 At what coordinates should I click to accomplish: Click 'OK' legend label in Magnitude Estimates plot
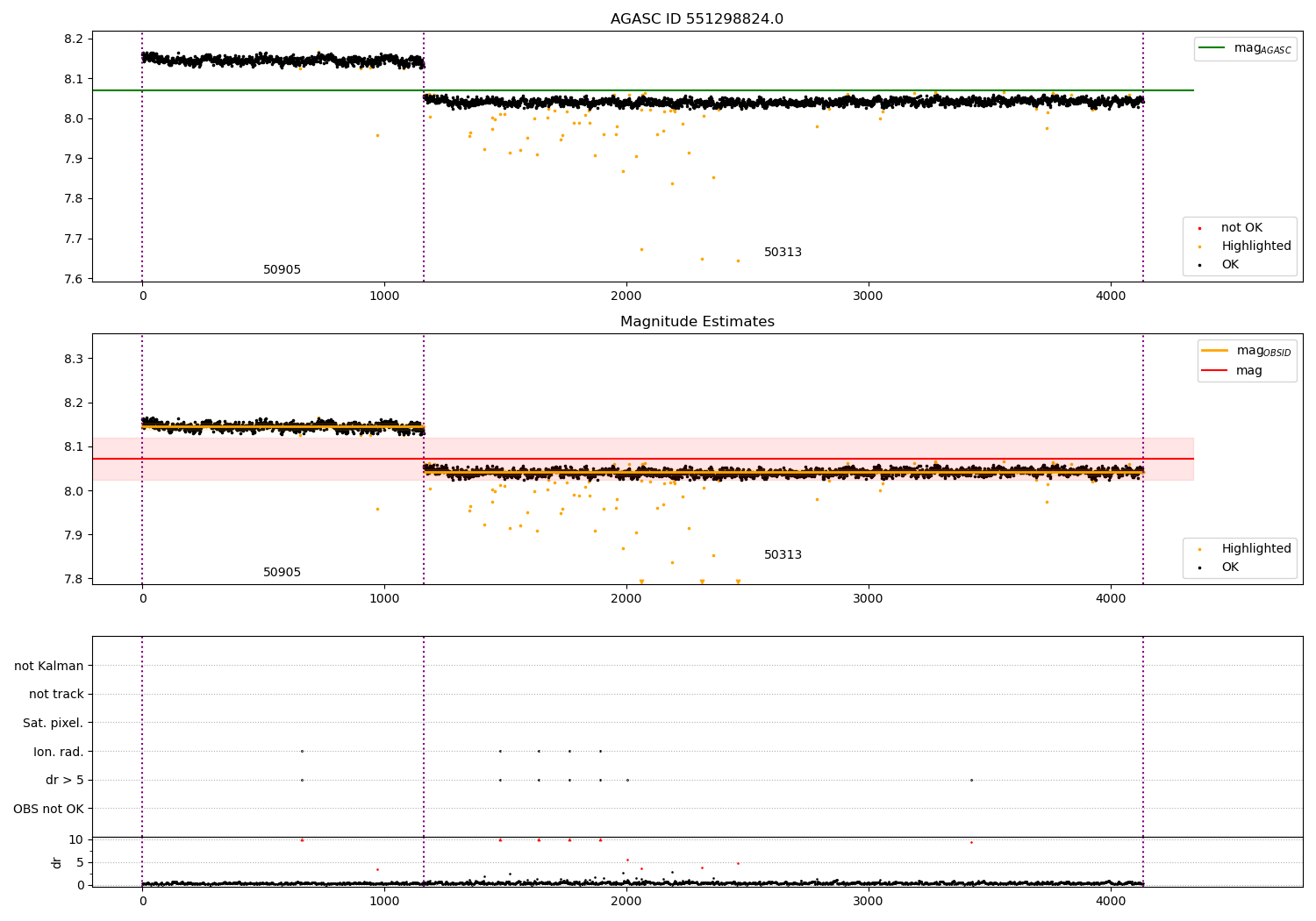coord(1230,568)
